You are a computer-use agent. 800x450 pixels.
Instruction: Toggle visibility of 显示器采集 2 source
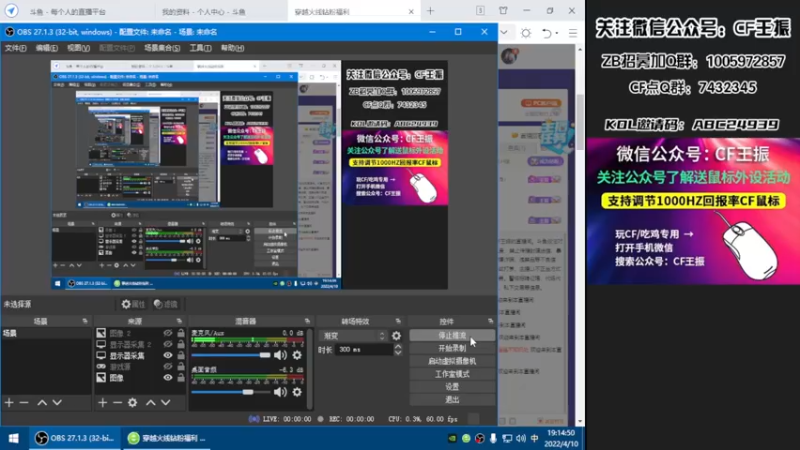[168, 344]
